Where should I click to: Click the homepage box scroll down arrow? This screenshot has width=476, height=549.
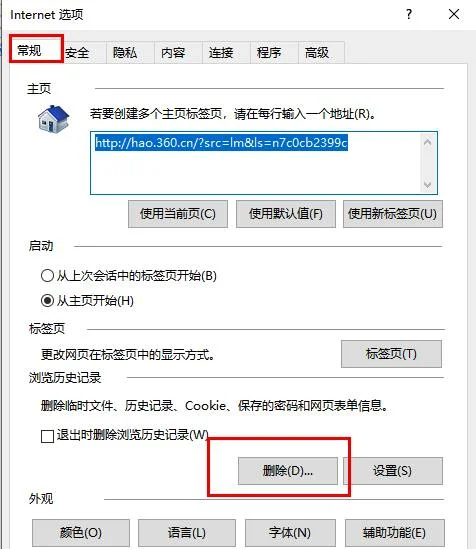[427, 184]
